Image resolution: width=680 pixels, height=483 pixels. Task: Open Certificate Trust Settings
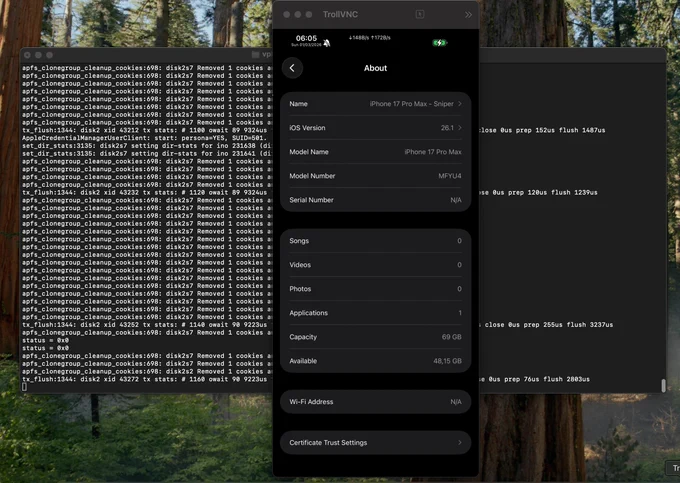click(376, 442)
